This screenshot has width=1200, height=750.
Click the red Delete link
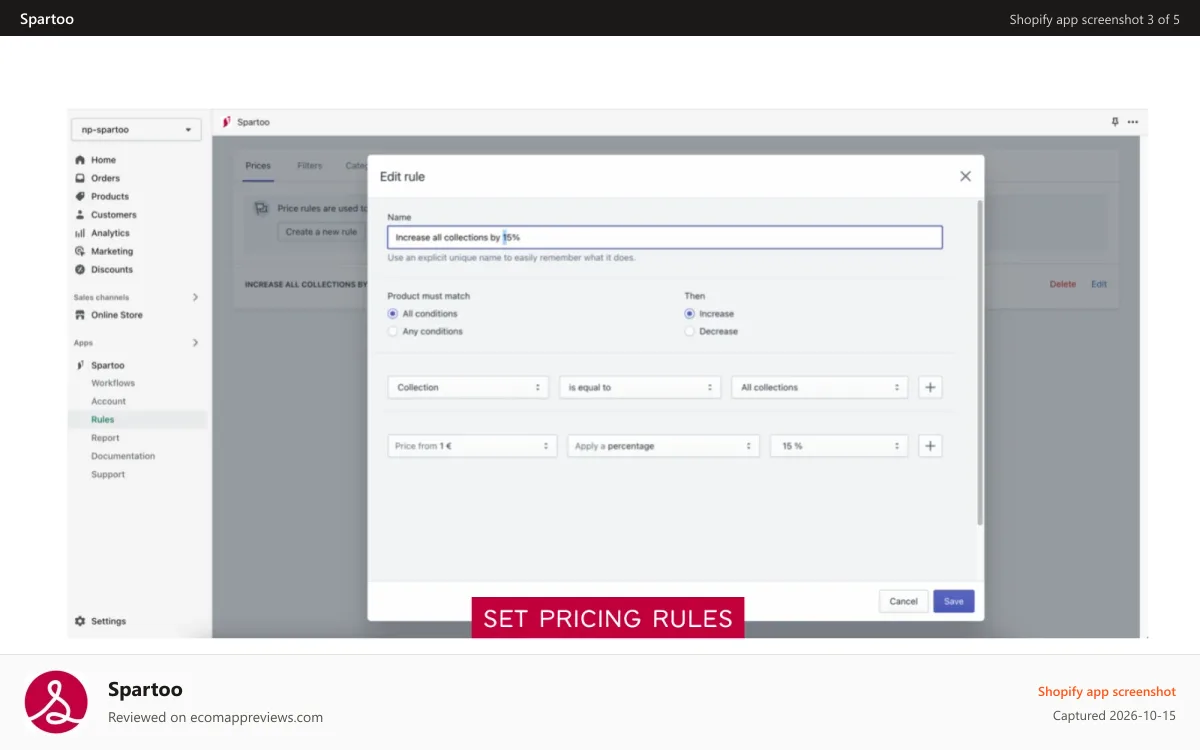(x=1063, y=284)
